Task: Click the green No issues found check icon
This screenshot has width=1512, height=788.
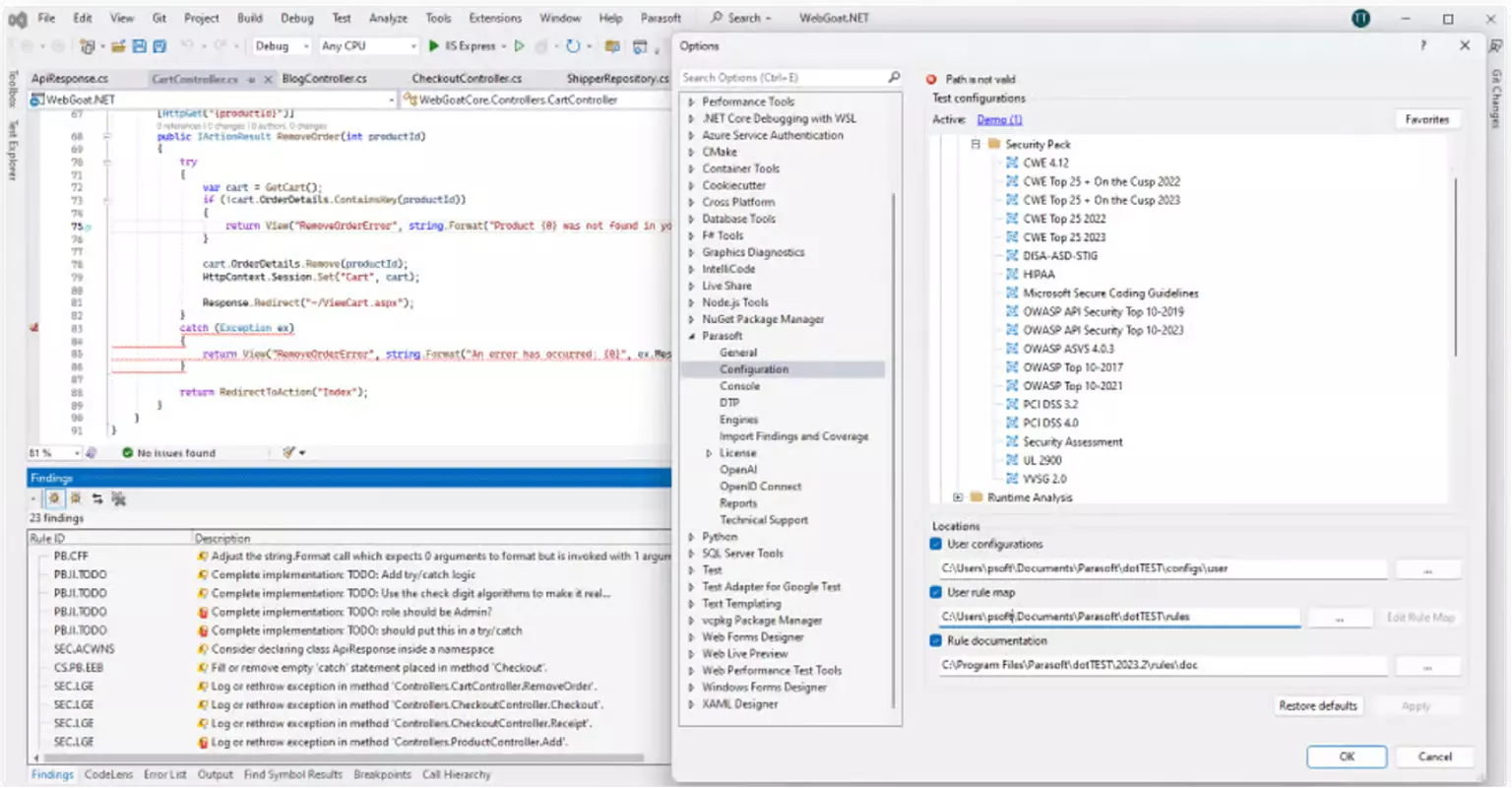Action: 128,453
